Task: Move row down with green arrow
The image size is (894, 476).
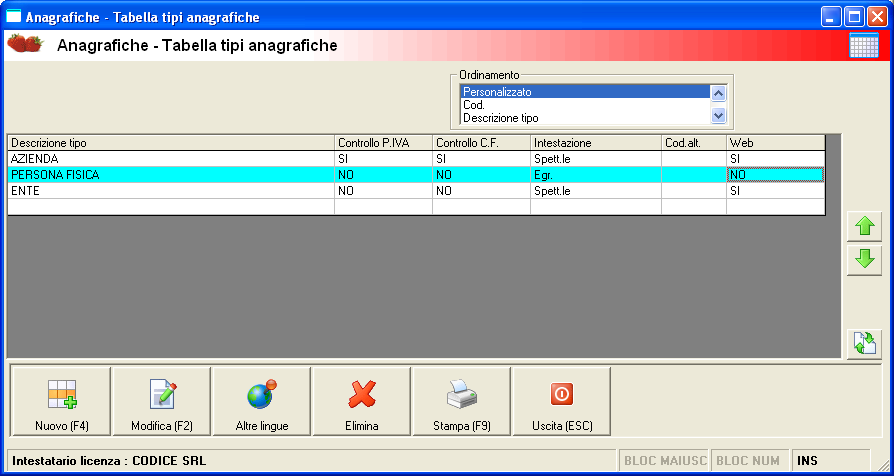Action: (864, 261)
